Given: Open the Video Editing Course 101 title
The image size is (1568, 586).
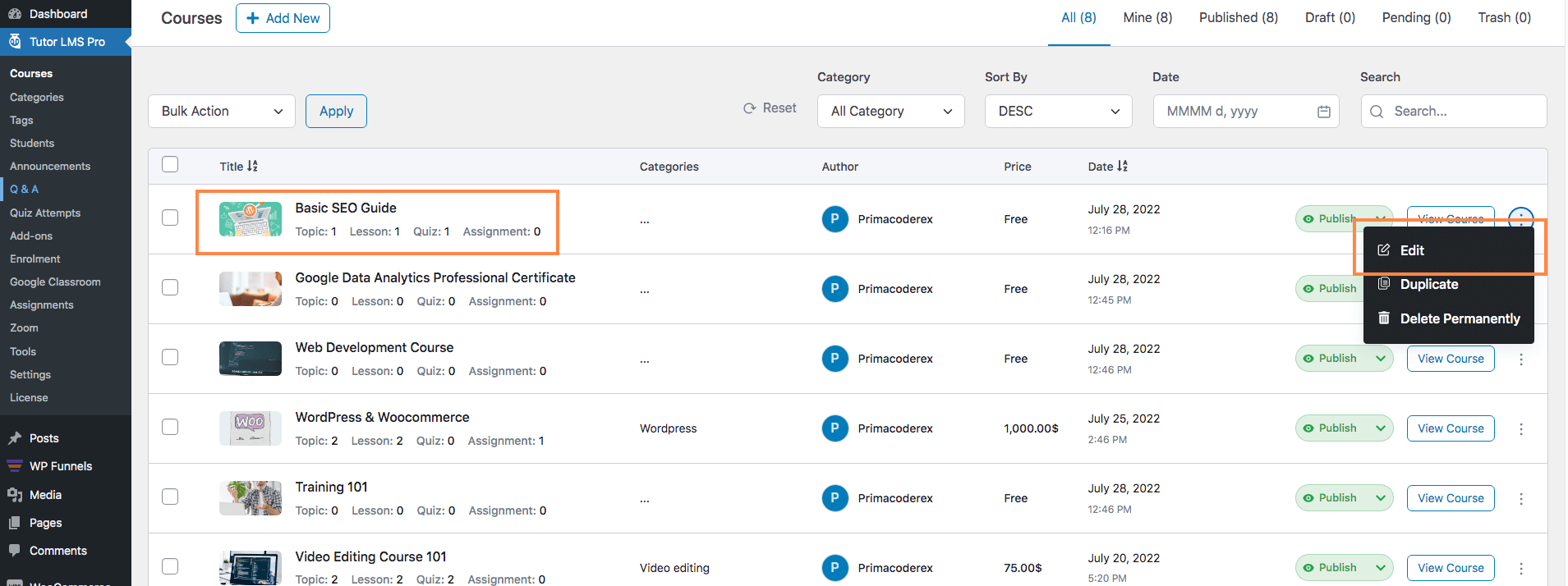Looking at the screenshot, I should [x=371, y=557].
